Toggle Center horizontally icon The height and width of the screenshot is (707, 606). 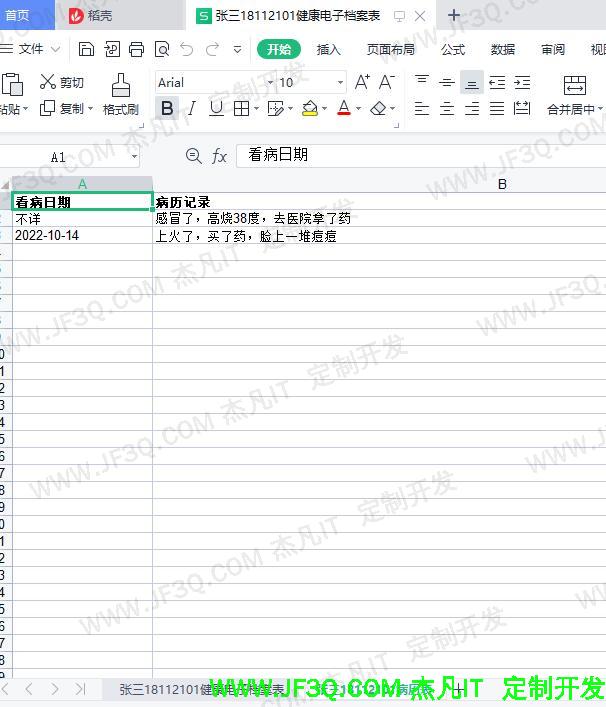[447, 109]
